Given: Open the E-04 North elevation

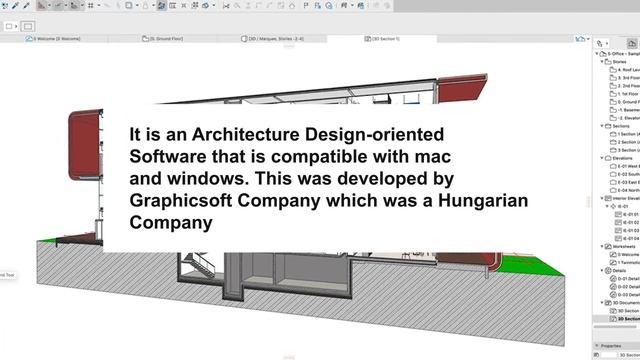Looking at the screenshot, I should point(624,190).
